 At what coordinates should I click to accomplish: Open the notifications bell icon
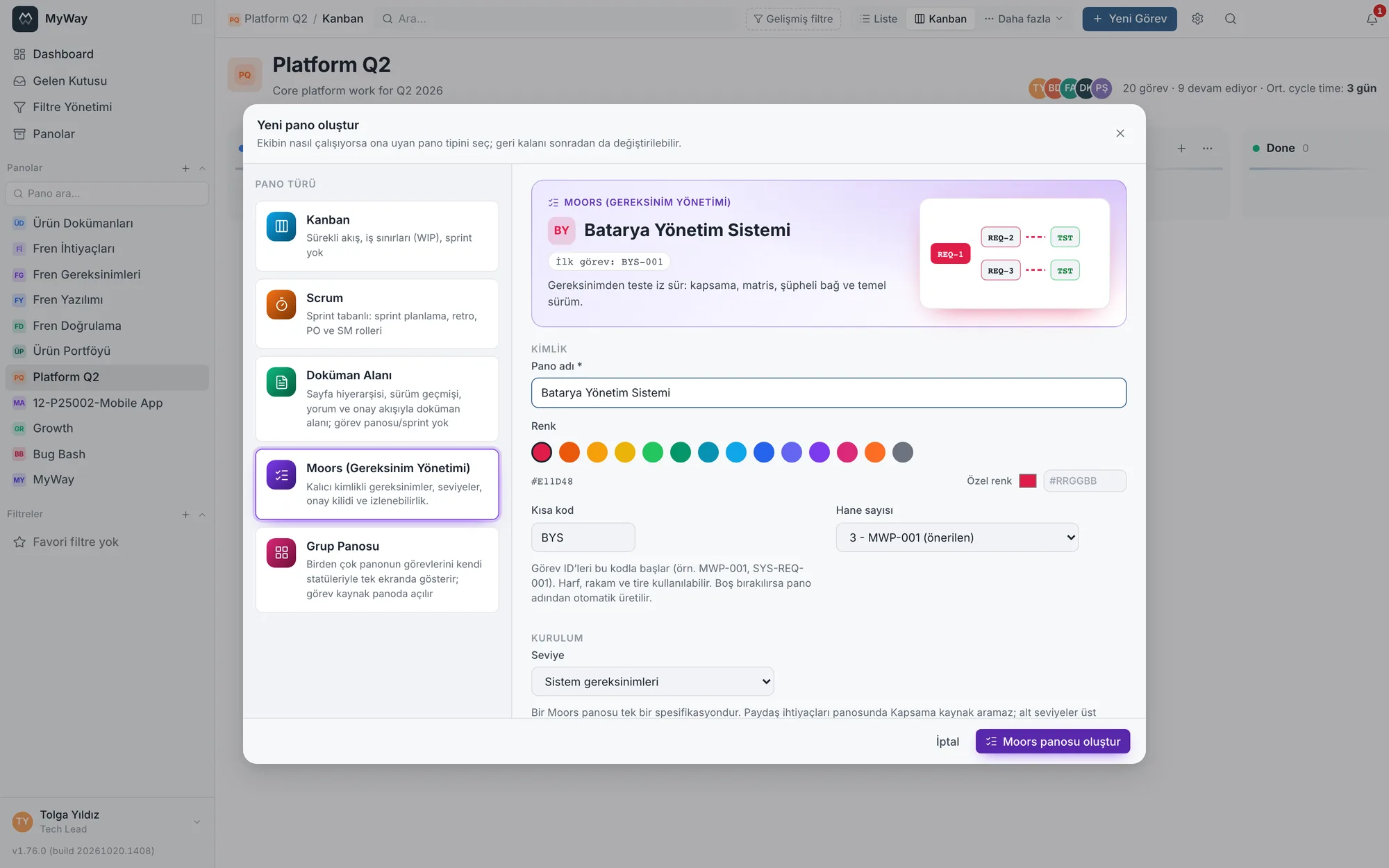[1372, 19]
